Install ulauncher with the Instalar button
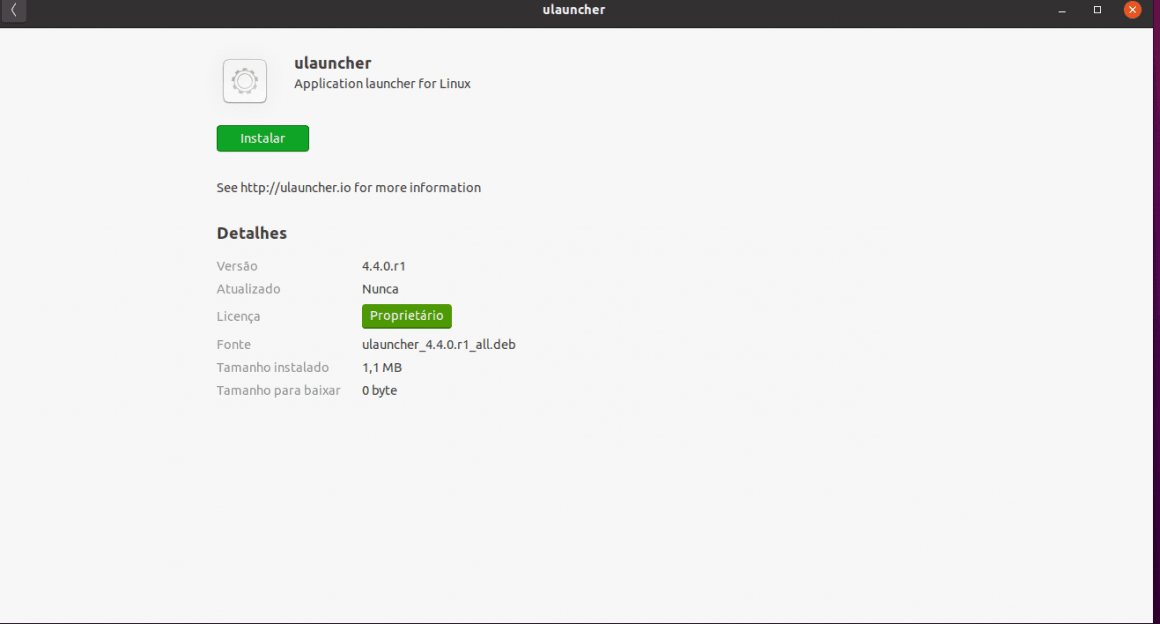 [263, 138]
